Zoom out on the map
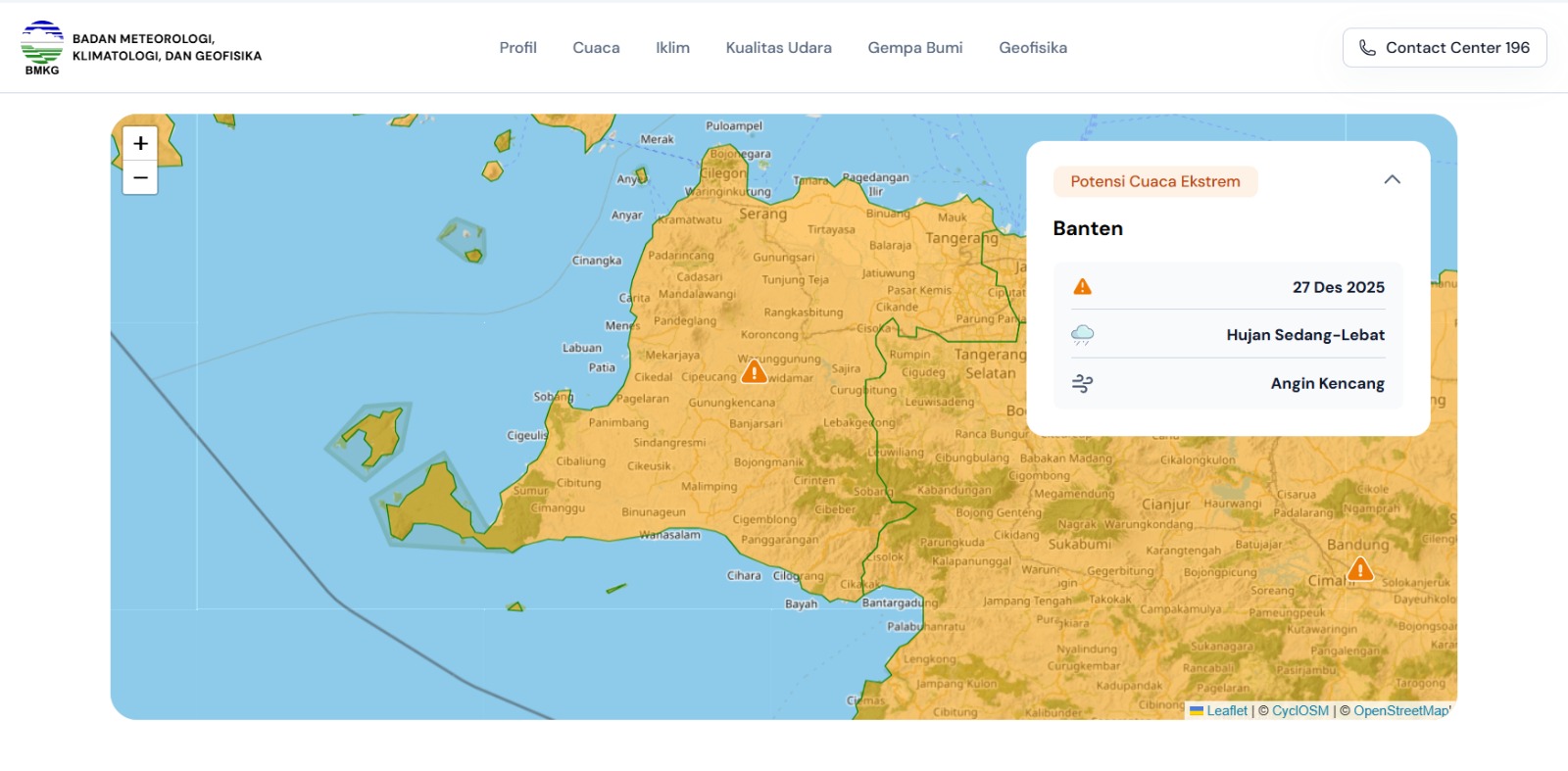Screen dimensions: 1568x771 (140, 177)
